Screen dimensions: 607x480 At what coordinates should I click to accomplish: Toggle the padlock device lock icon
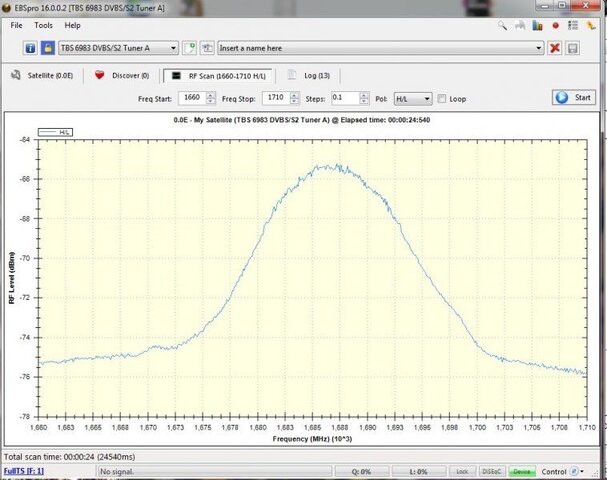tap(48, 48)
